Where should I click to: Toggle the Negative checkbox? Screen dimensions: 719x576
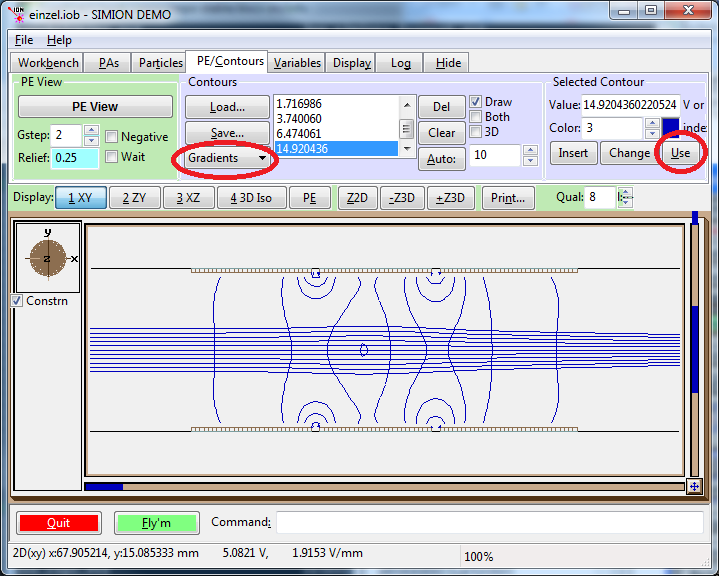[x=111, y=137]
